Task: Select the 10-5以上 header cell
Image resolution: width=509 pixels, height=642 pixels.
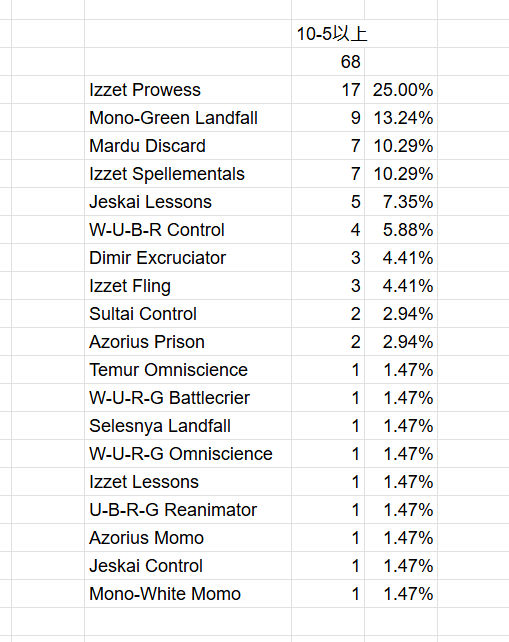Action: pos(328,34)
